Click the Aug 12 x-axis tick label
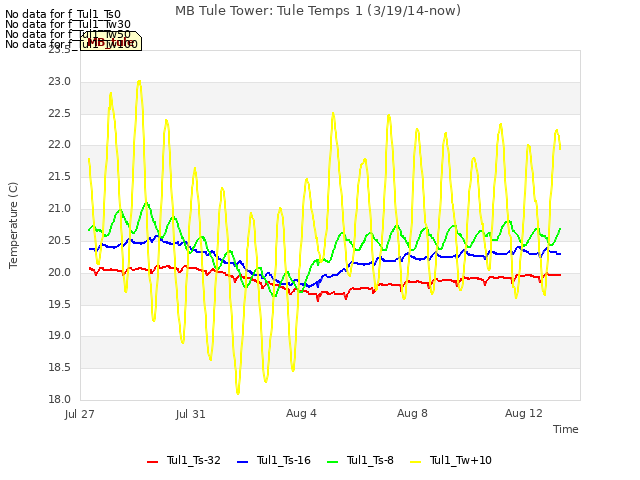 524,413
